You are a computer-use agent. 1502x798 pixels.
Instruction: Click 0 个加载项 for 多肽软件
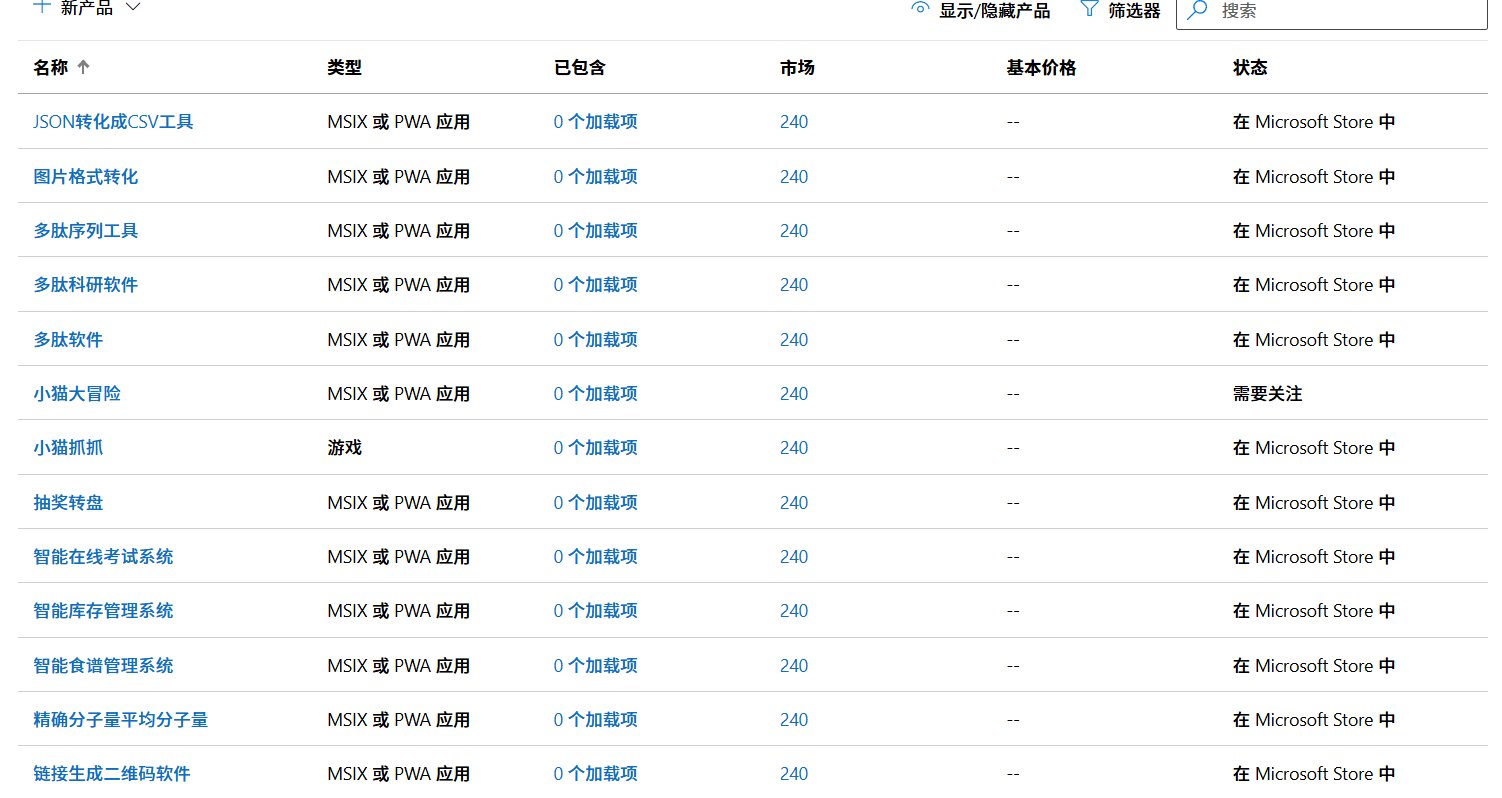[595, 340]
